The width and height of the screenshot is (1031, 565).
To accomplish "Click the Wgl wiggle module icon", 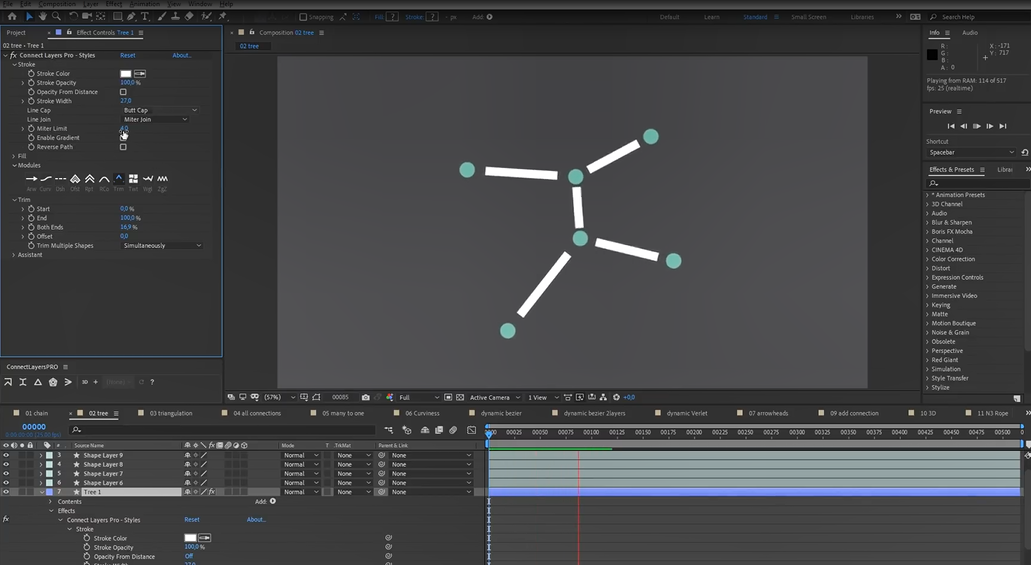I will [148, 179].
